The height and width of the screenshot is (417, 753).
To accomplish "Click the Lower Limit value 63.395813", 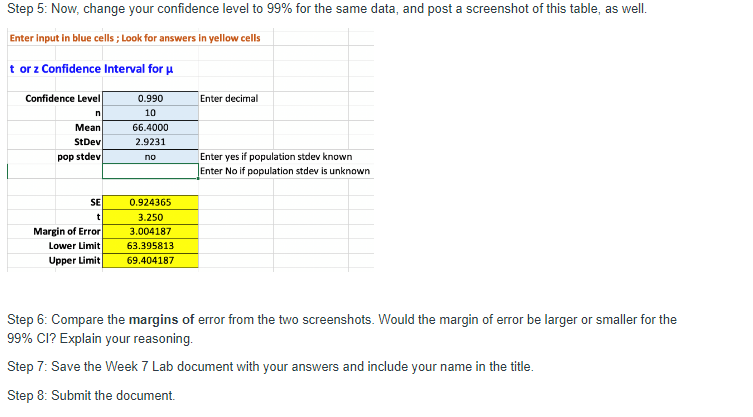I will (x=150, y=246).
